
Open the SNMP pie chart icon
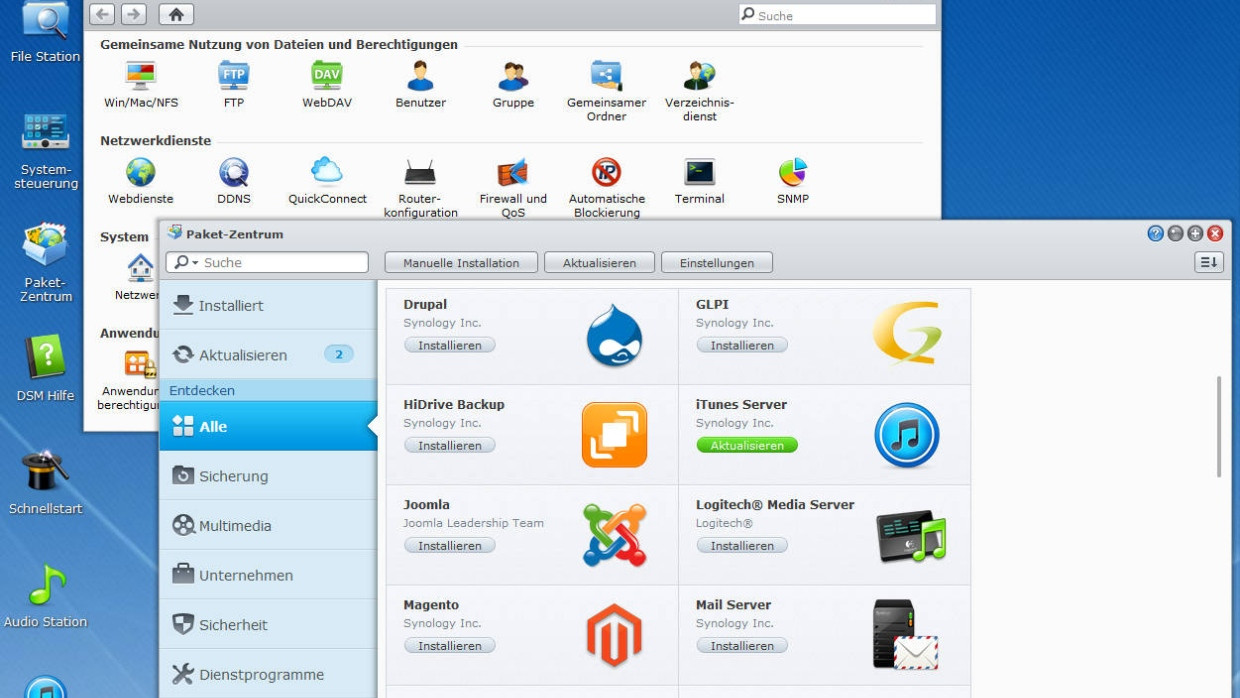[793, 172]
